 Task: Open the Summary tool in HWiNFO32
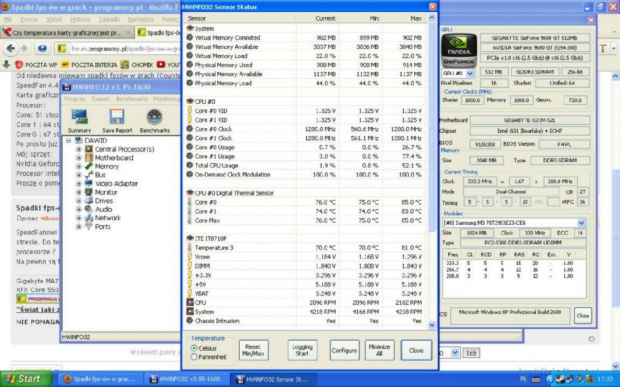(x=79, y=121)
